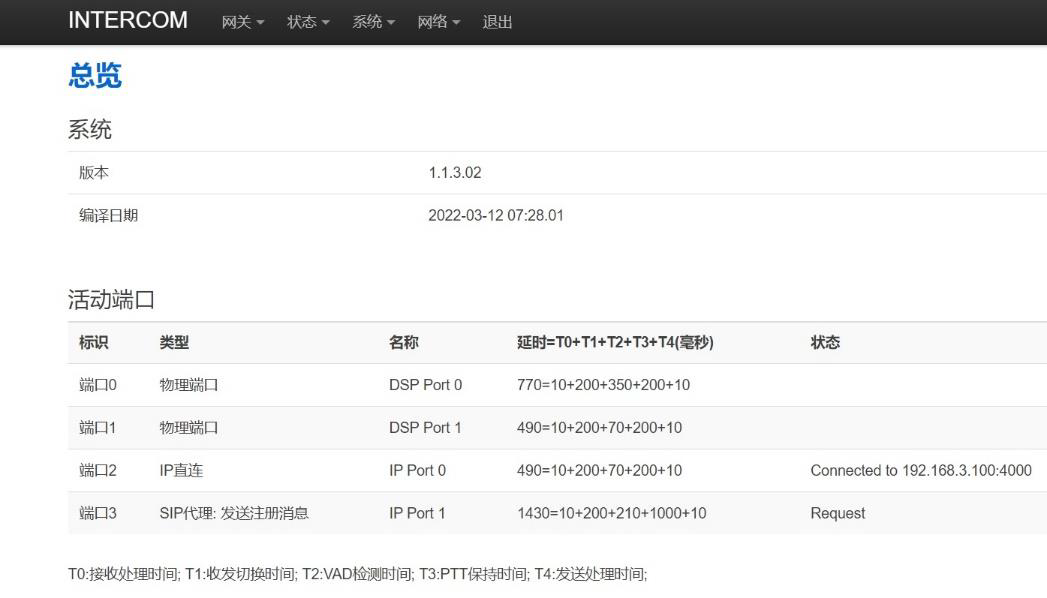This screenshot has height=598, width=1047.
Task: Click the 名称 column header
Action: (x=404, y=343)
